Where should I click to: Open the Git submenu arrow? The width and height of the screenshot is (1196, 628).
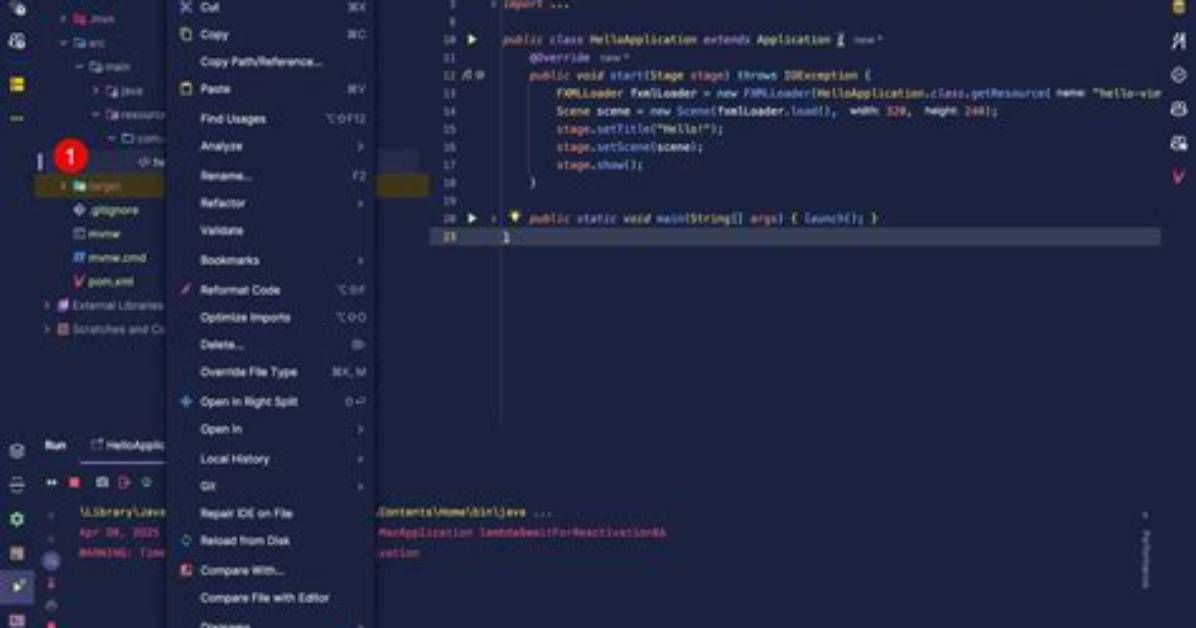(360, 487)
